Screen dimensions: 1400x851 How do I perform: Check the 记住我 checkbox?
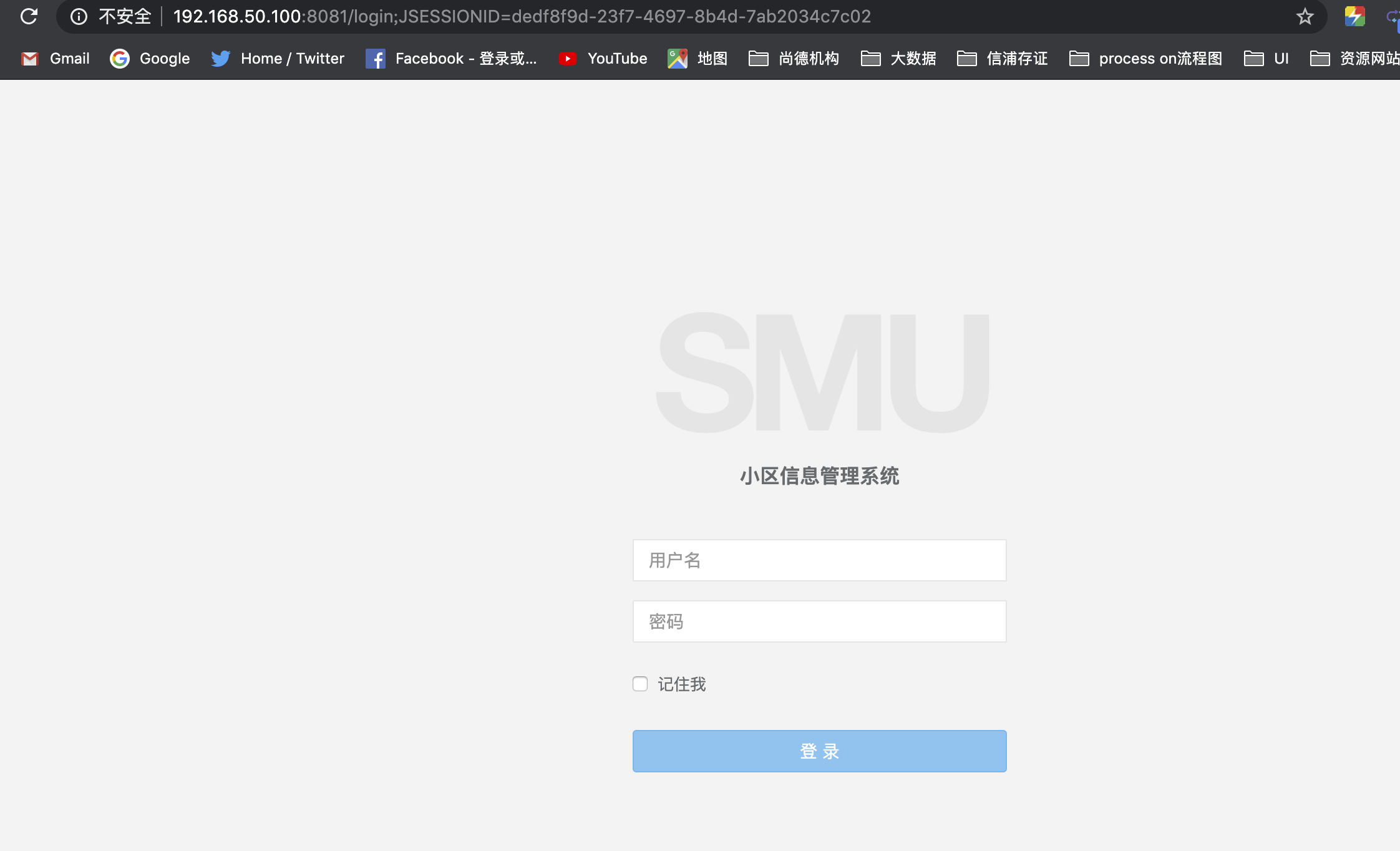click(x=640, y=684)
